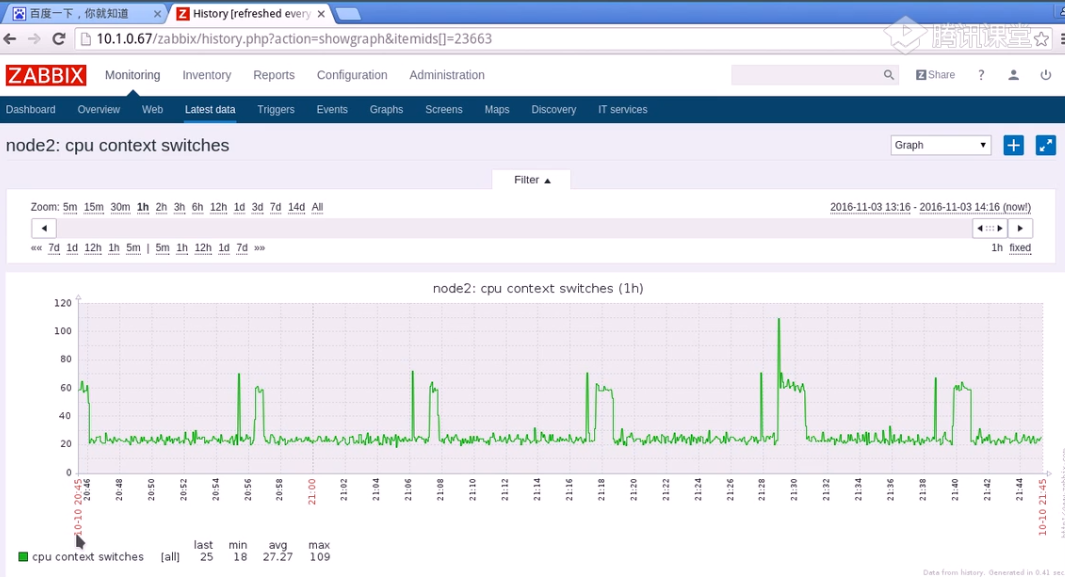Go to the Triggers submenu
Image resolution: width=1065 pixels, height=577 pixels.
[x=276, y=109]
